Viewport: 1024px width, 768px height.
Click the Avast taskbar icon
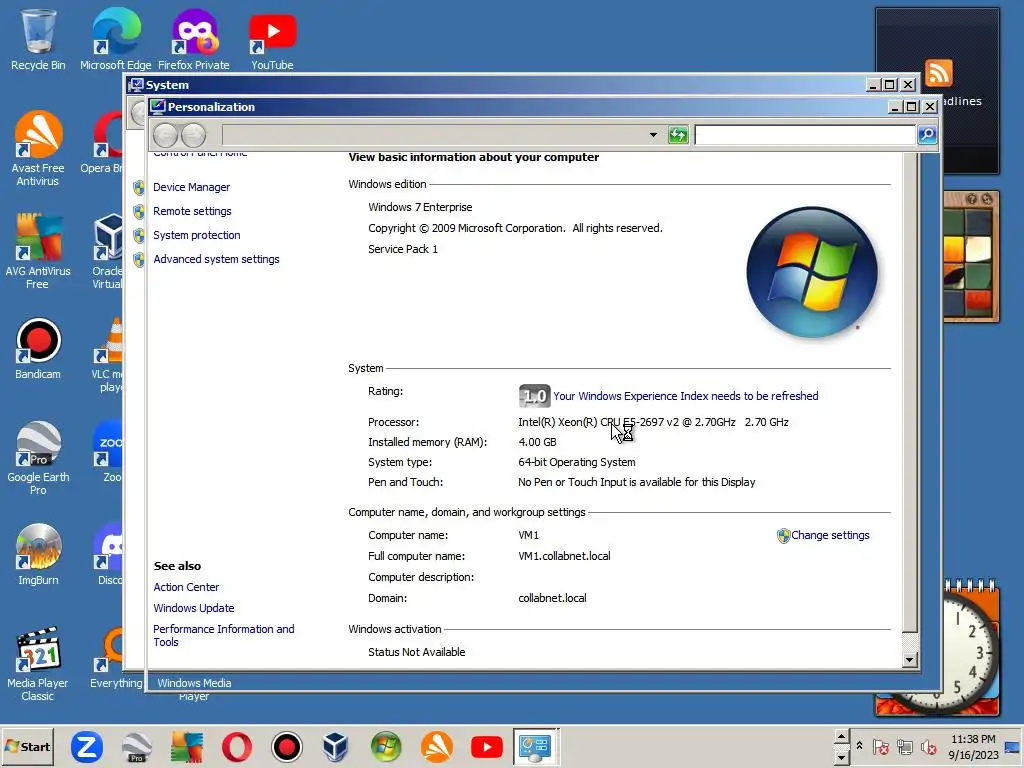coord(437,747)
